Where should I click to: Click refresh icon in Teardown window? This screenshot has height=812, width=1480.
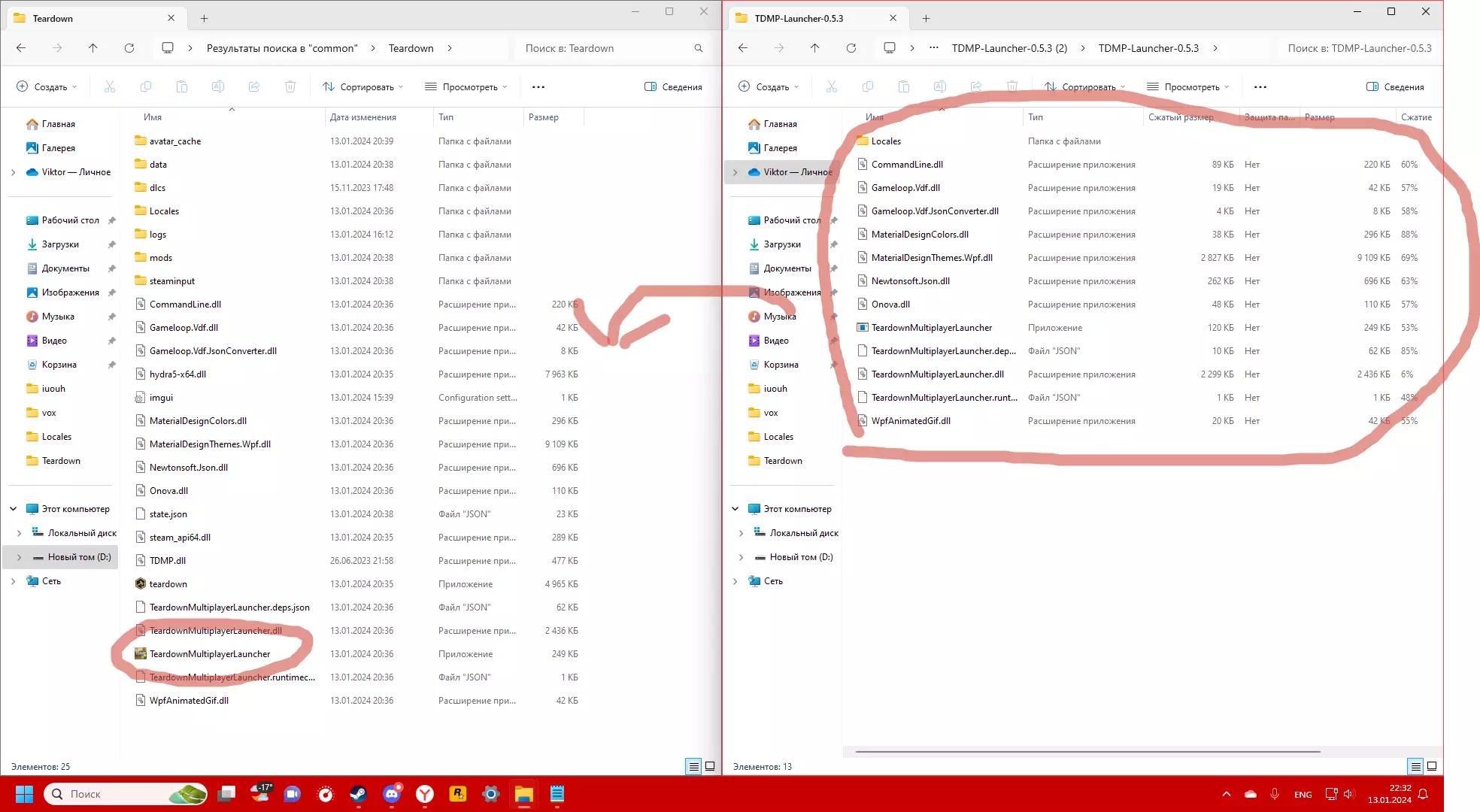click(129, 48)
